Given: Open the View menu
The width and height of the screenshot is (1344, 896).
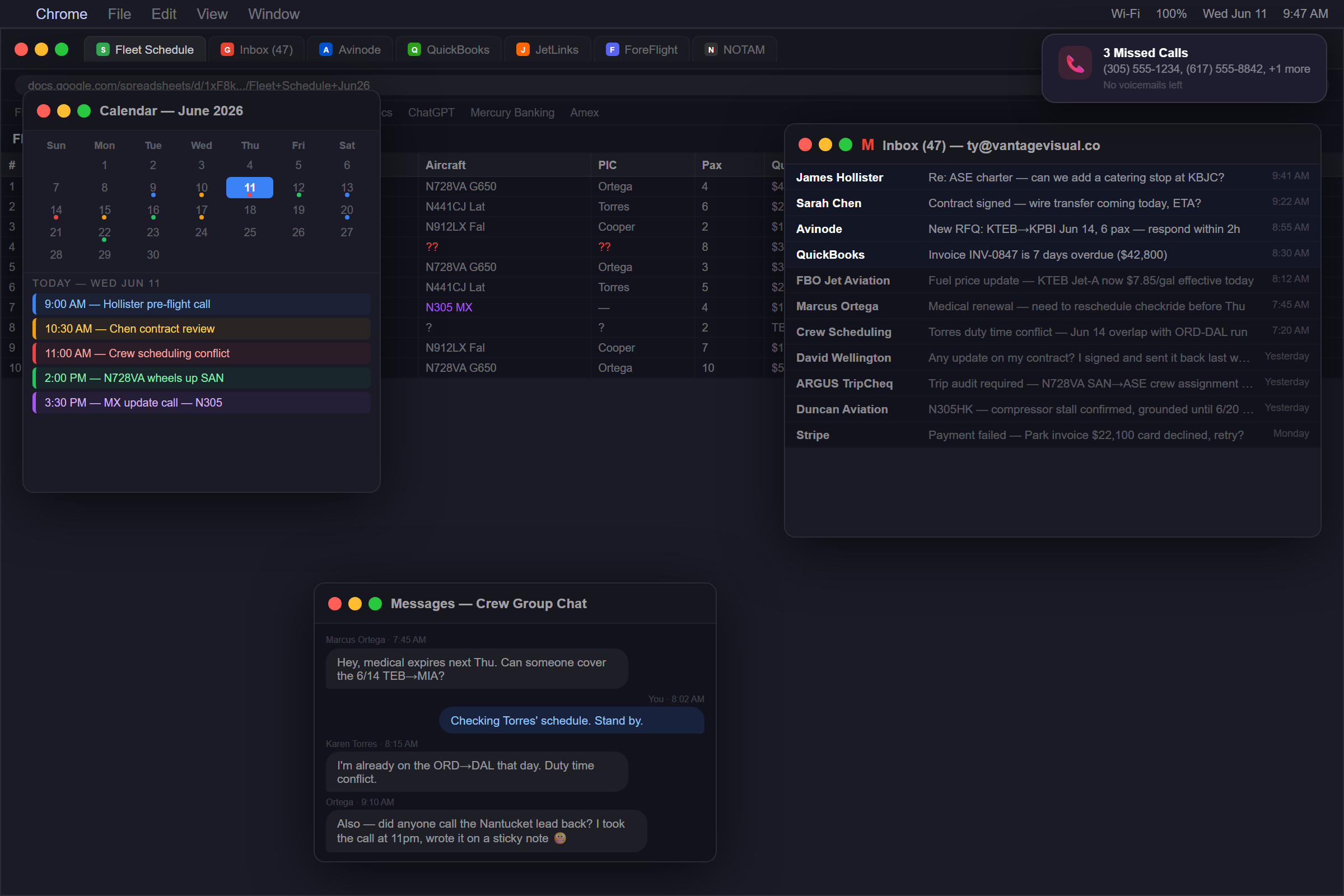Looking at the screenshot, I should [x=212, y=13].
